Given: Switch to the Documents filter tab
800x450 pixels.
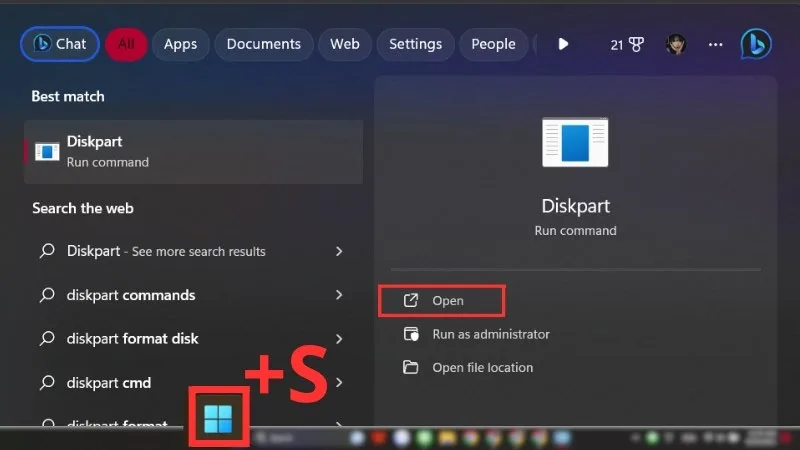Looking at the screenshot, I should (x=264, y=44).
